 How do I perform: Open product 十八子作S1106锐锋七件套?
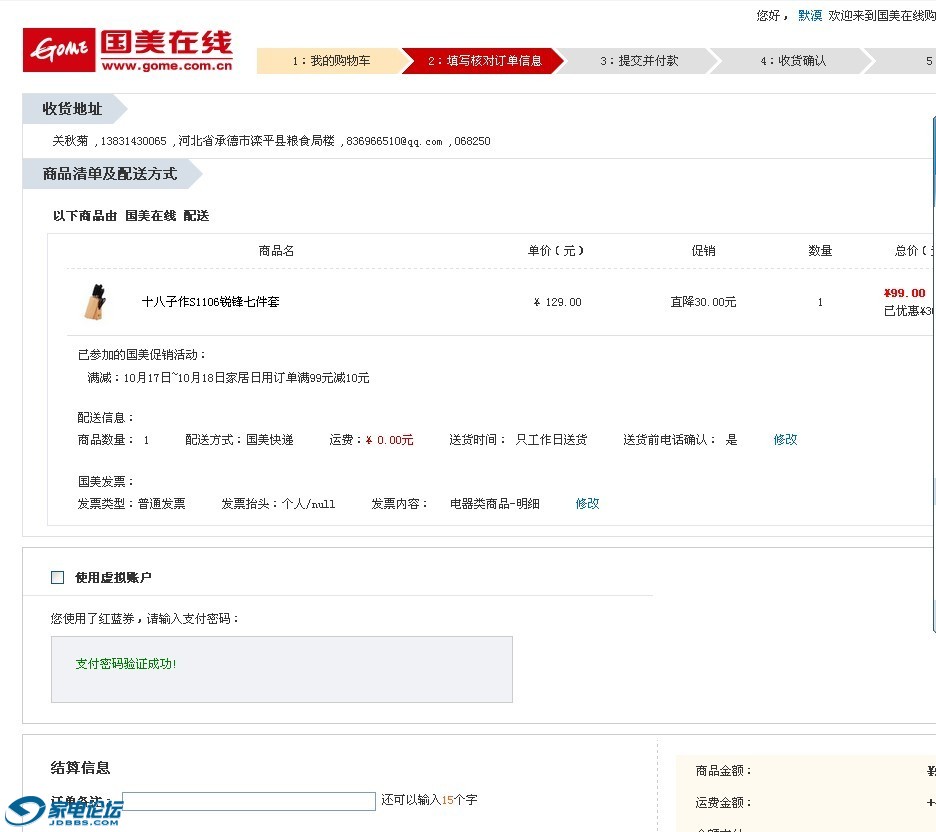[x=210, y=302]
